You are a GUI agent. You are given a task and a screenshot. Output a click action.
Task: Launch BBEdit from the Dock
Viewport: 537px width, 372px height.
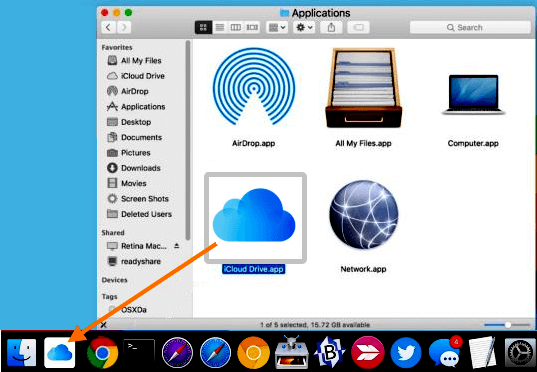tap(330, 352)
